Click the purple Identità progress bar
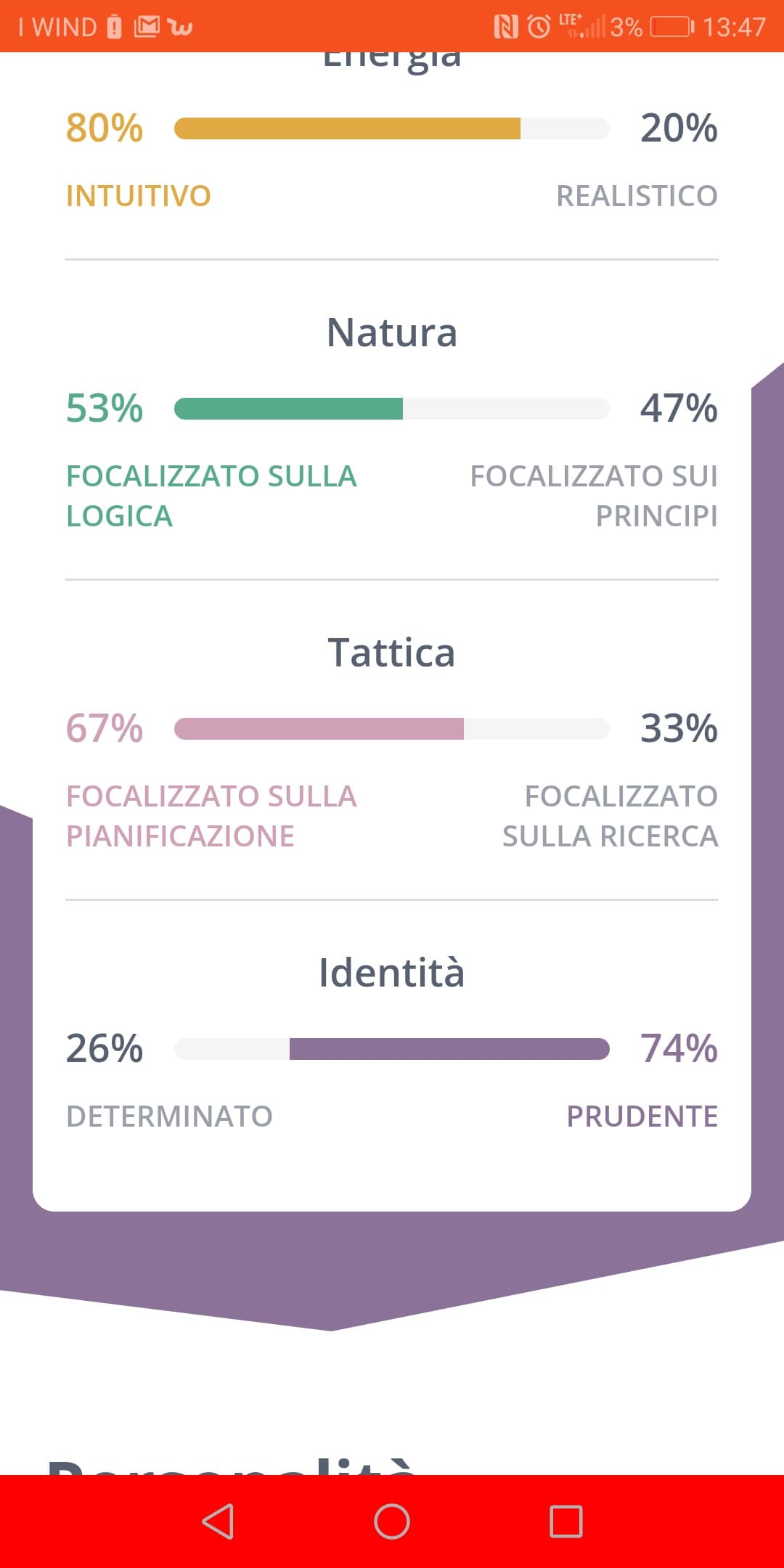The height and width of the screenshot is (1568, 784). [x=392, y=1049]
